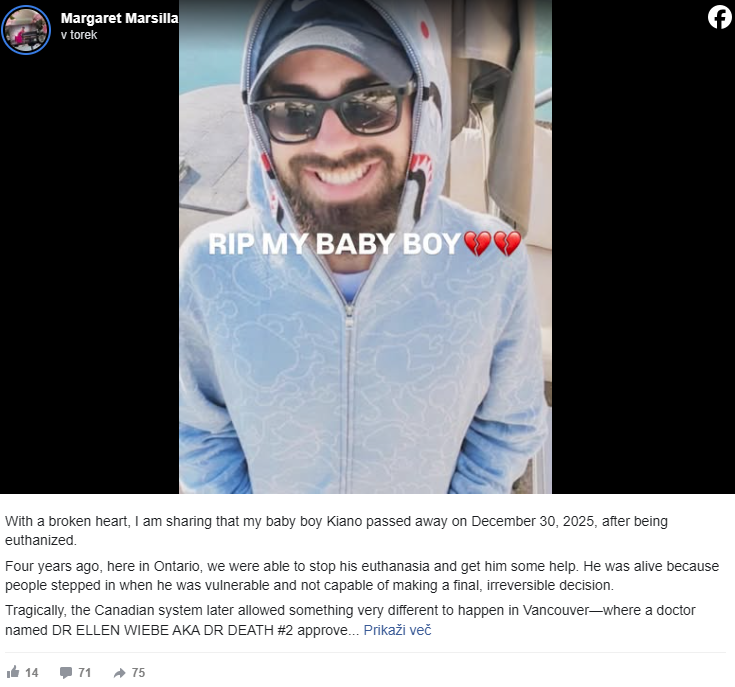Click the 'v torek' post timestamp
Screen dimensions: 735x687
pyautogui.click(x=79, y=35)
